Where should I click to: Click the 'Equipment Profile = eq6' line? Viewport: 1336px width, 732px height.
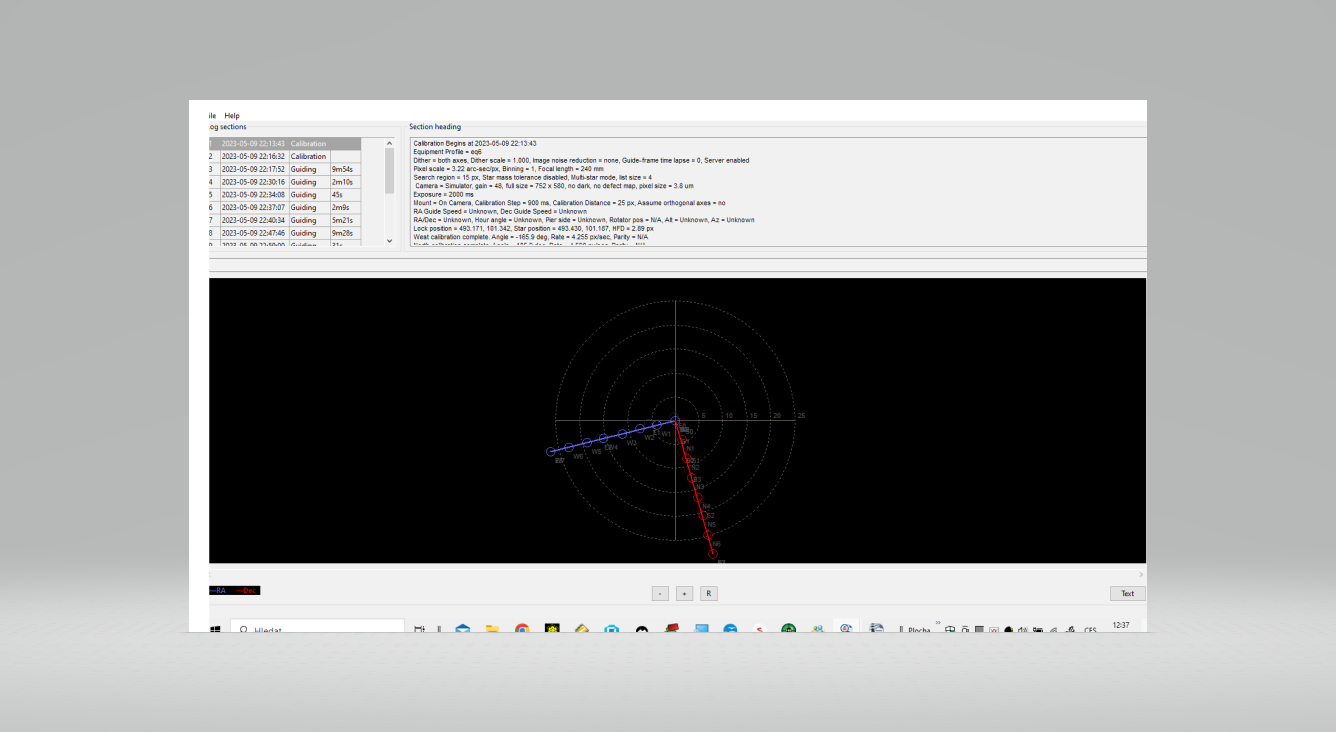(447, 152)
